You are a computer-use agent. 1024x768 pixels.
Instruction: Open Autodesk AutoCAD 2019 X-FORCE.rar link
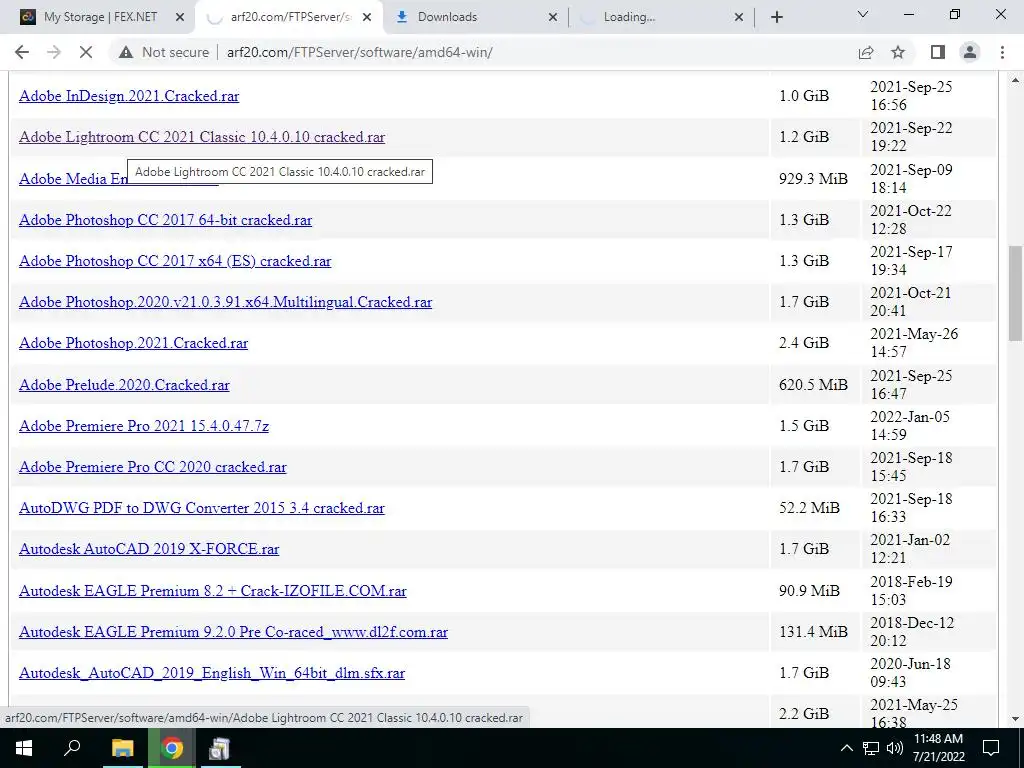point(149,549)
